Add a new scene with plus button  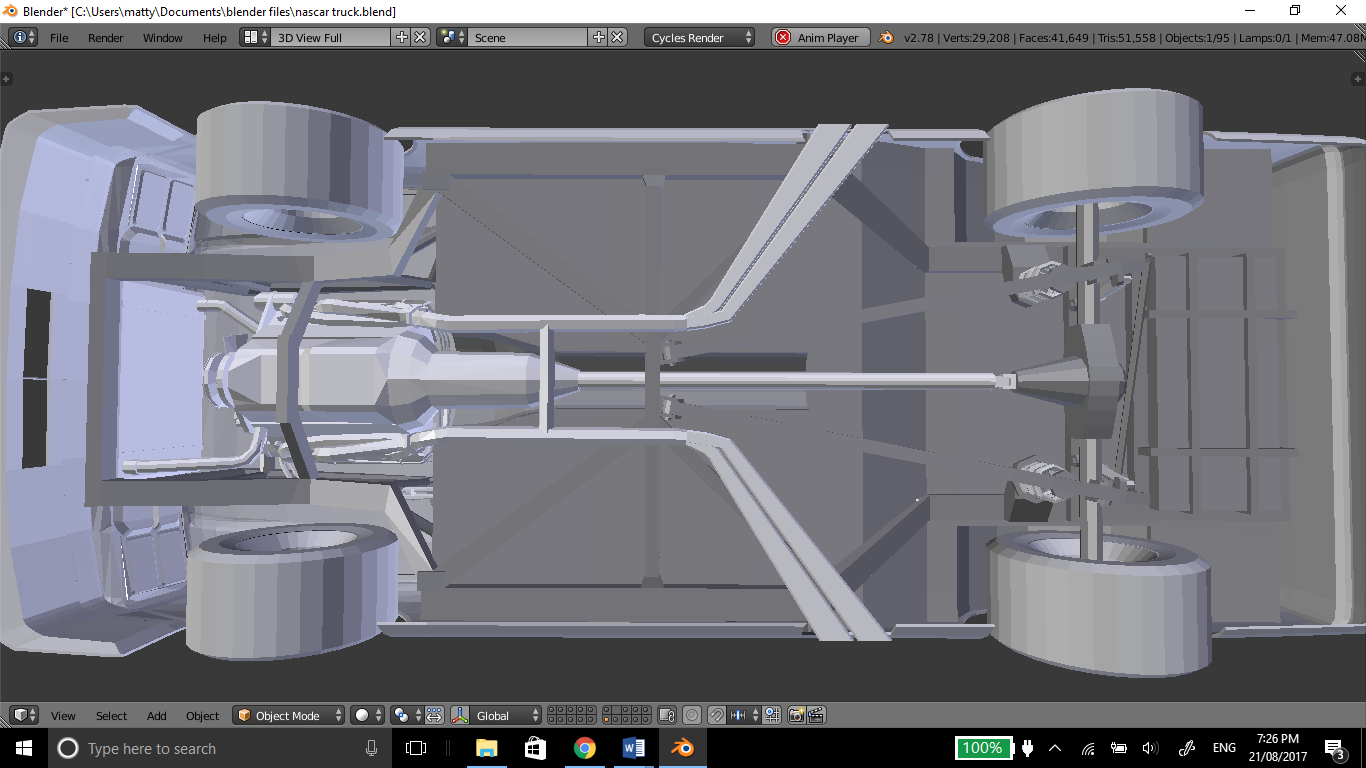pos(599,37)
